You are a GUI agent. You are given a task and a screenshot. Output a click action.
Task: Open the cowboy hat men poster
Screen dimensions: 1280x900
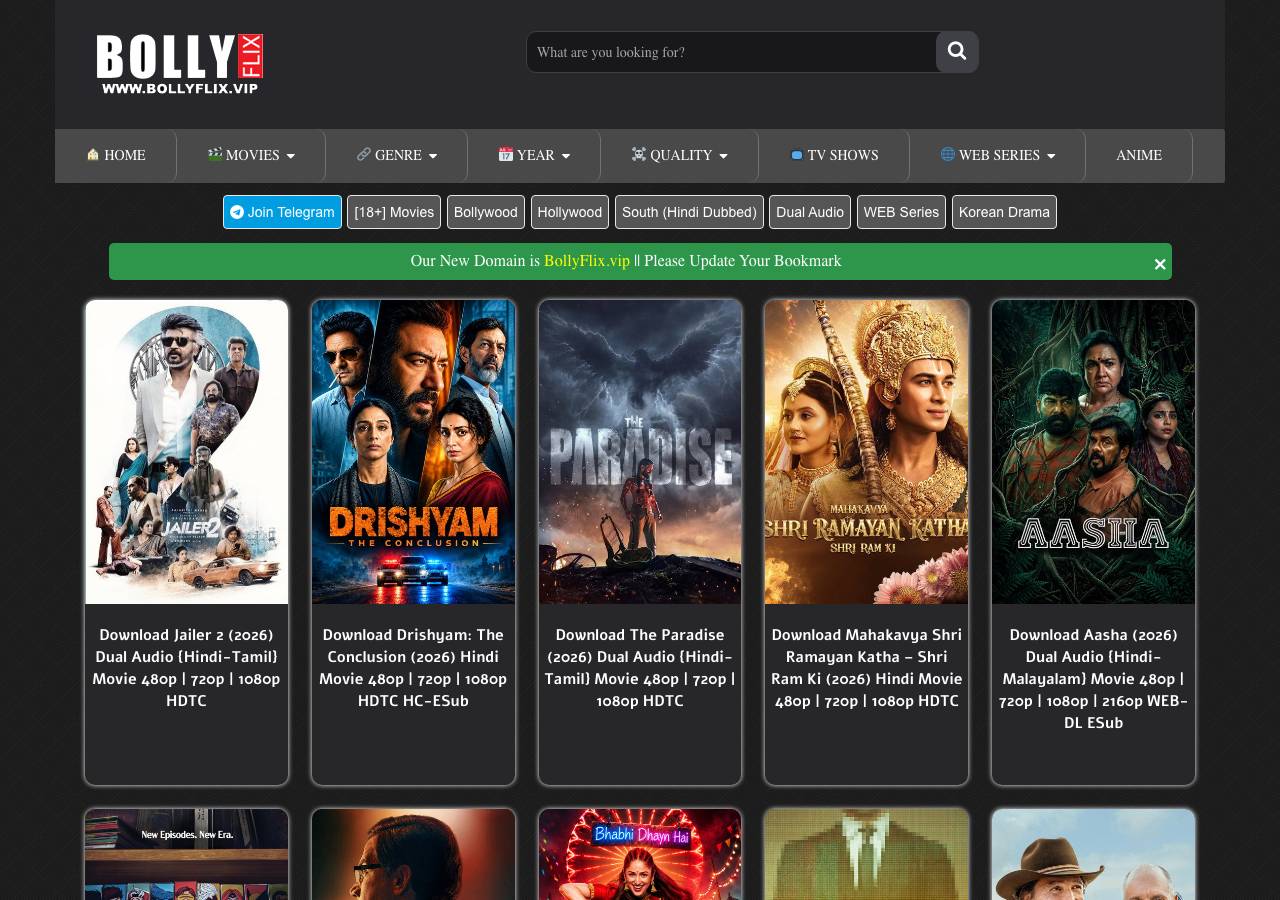coord(1093,855)
